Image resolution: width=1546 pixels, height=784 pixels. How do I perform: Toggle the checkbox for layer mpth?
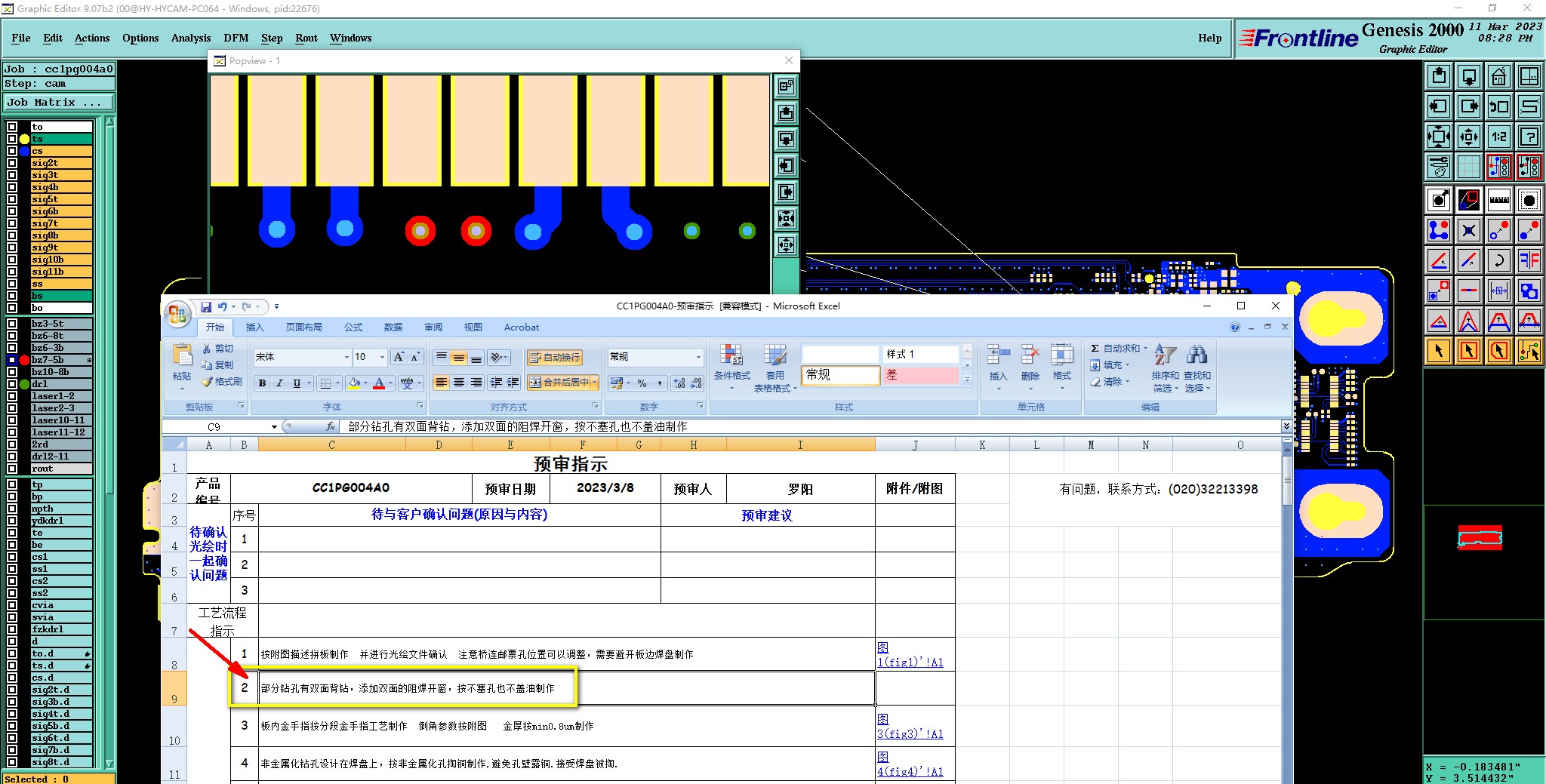pyautogui.click(x=12, y=509)
